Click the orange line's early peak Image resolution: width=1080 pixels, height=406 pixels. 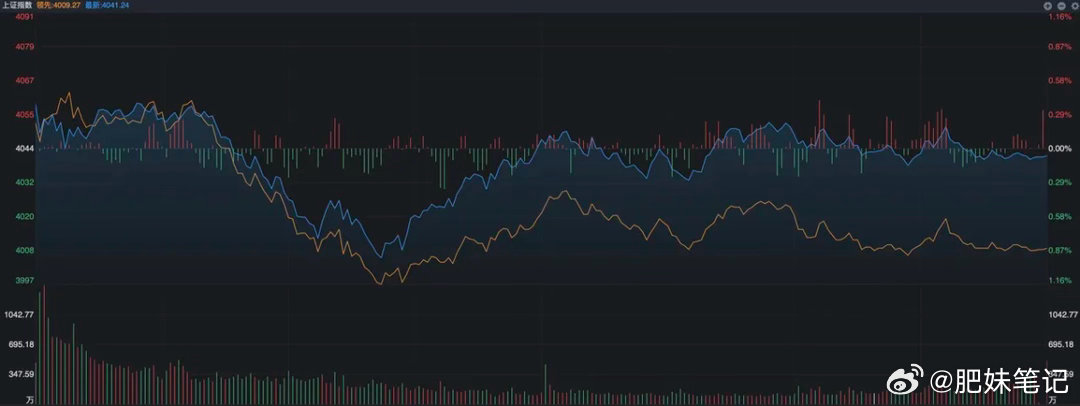(x=68, y=94)
